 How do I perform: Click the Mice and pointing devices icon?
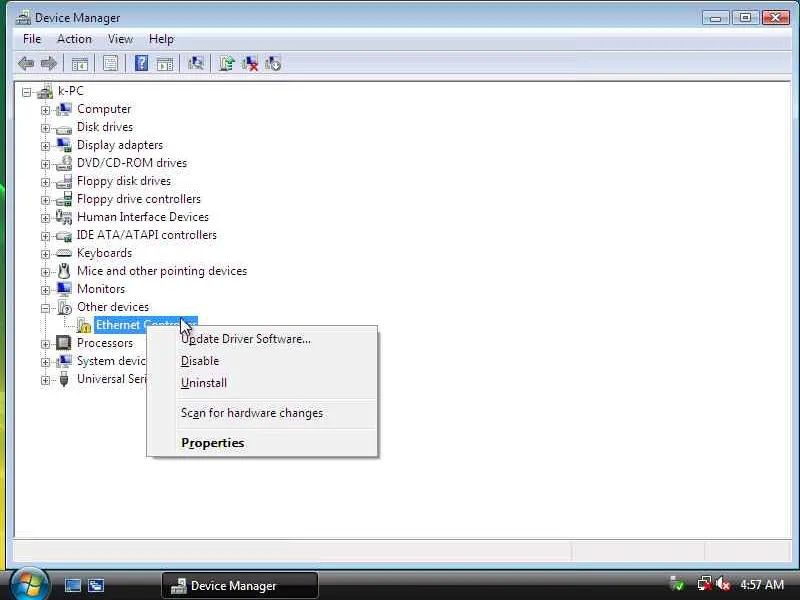pyautogui.click(x=64, y=270)
